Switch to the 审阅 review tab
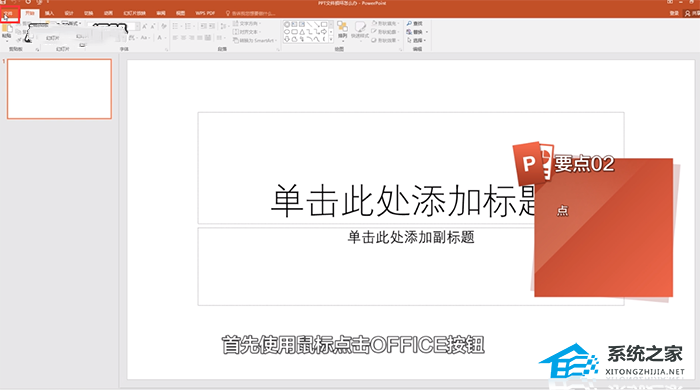The height and width of the screenshot is (390, 700). point(161,13)
